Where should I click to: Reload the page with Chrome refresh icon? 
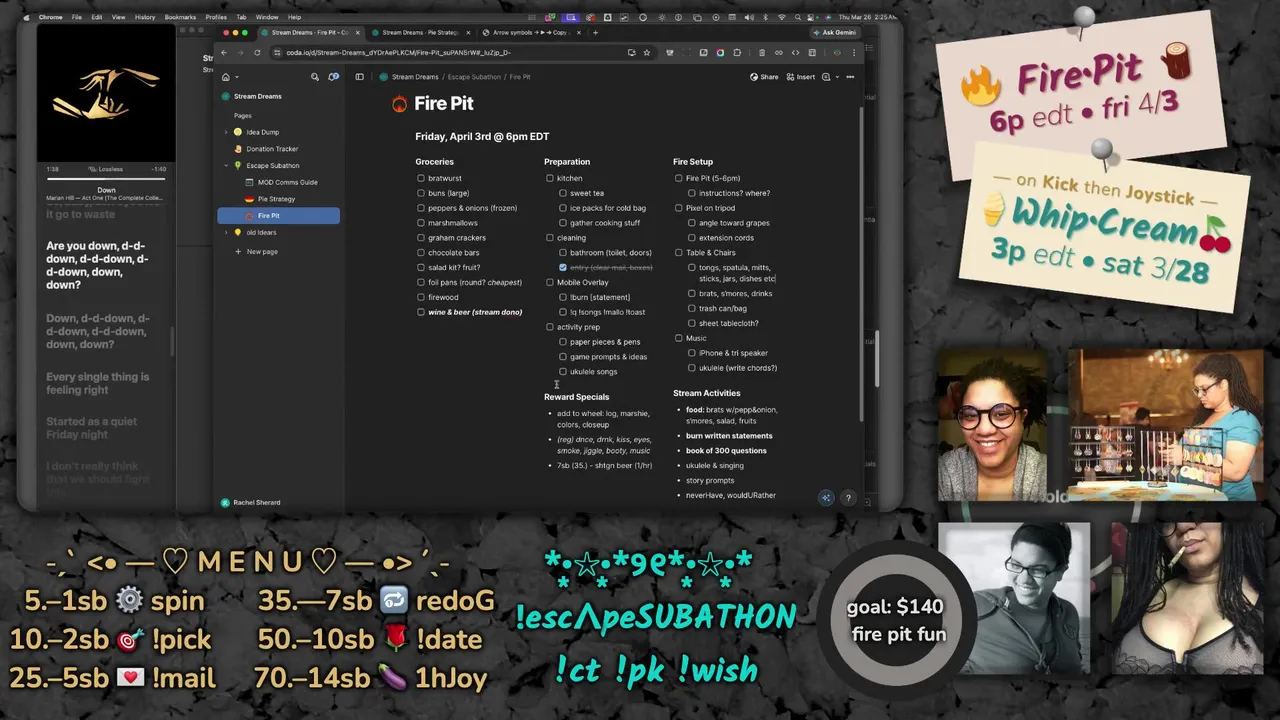point(258,52)
